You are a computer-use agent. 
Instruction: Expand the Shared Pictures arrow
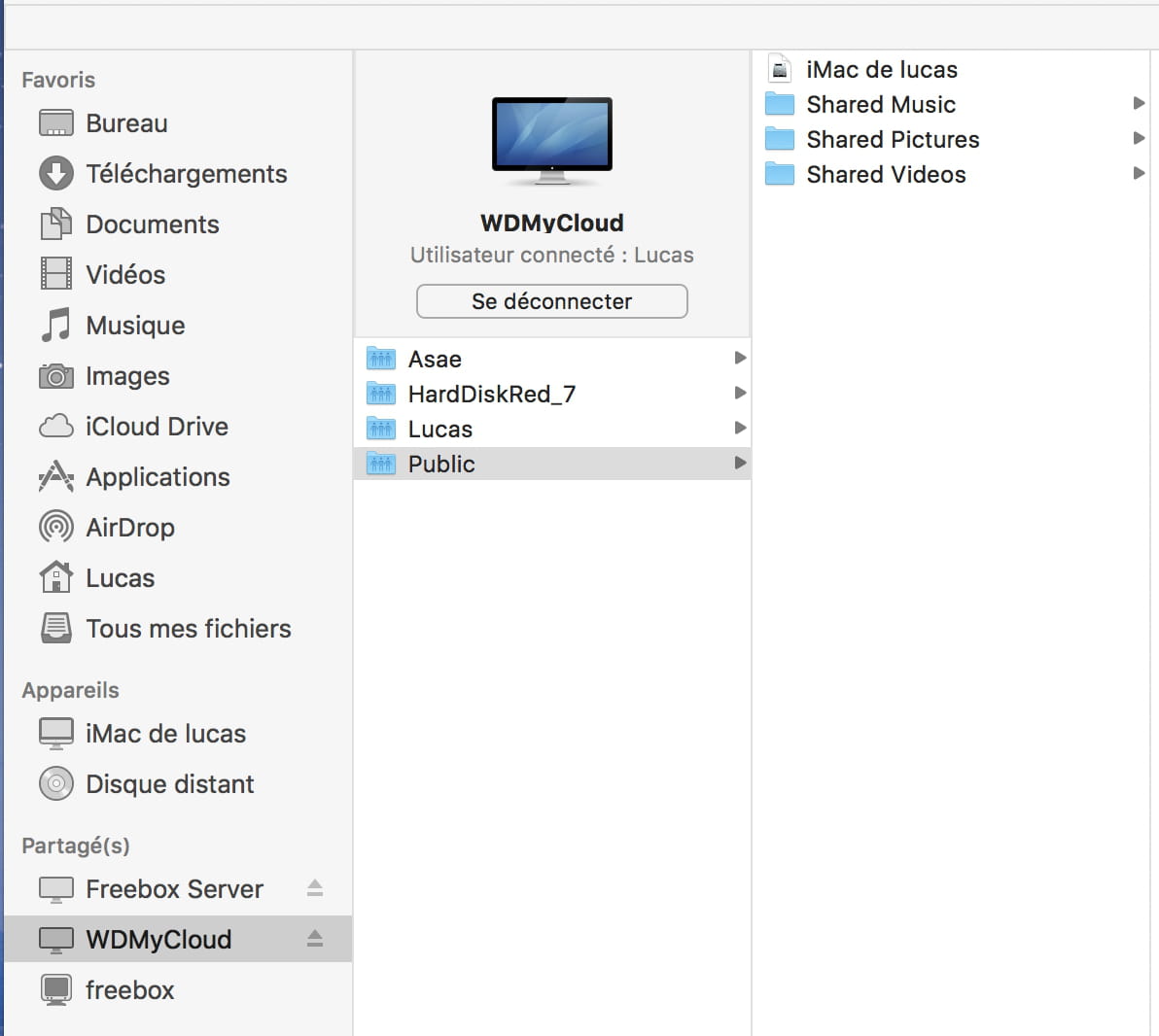1139,138
